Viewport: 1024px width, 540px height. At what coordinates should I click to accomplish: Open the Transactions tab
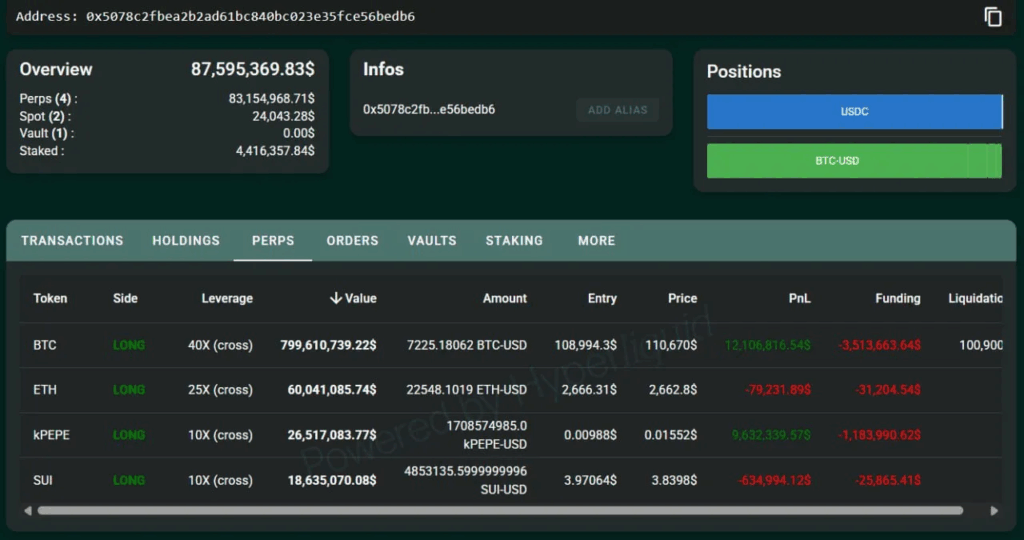point(72,241)
